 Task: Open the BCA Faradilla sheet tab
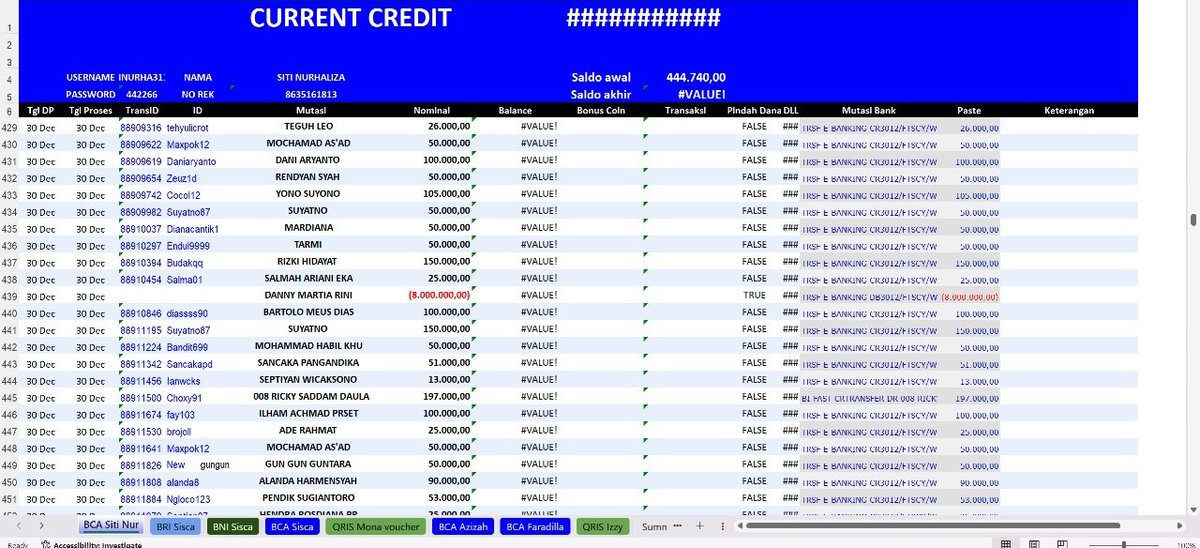535,525
